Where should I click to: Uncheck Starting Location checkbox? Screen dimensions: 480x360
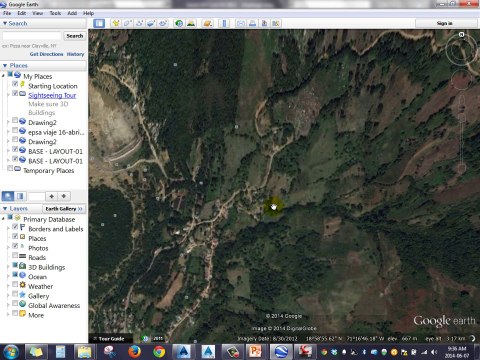pyautogui.click(x=15, y=84)
